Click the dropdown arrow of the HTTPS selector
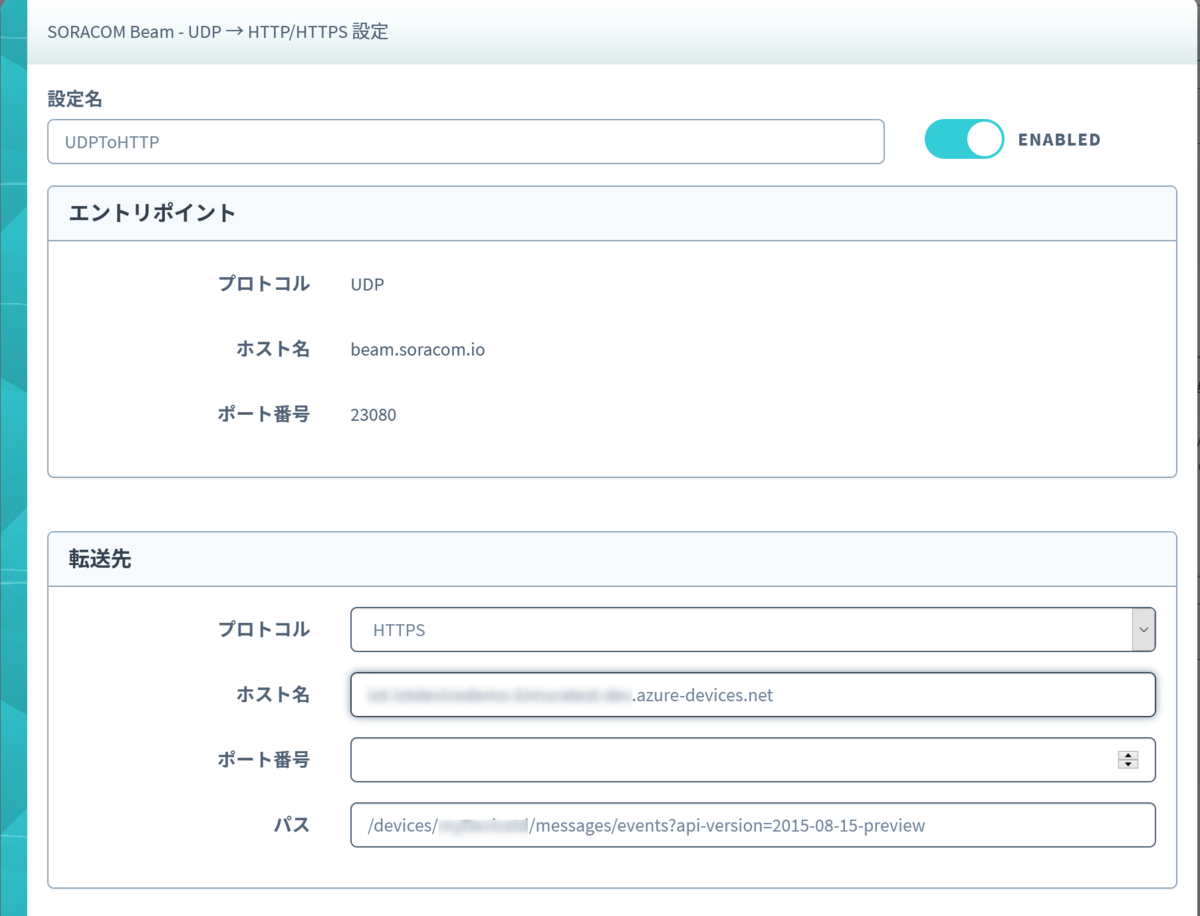 [1143, 630]
